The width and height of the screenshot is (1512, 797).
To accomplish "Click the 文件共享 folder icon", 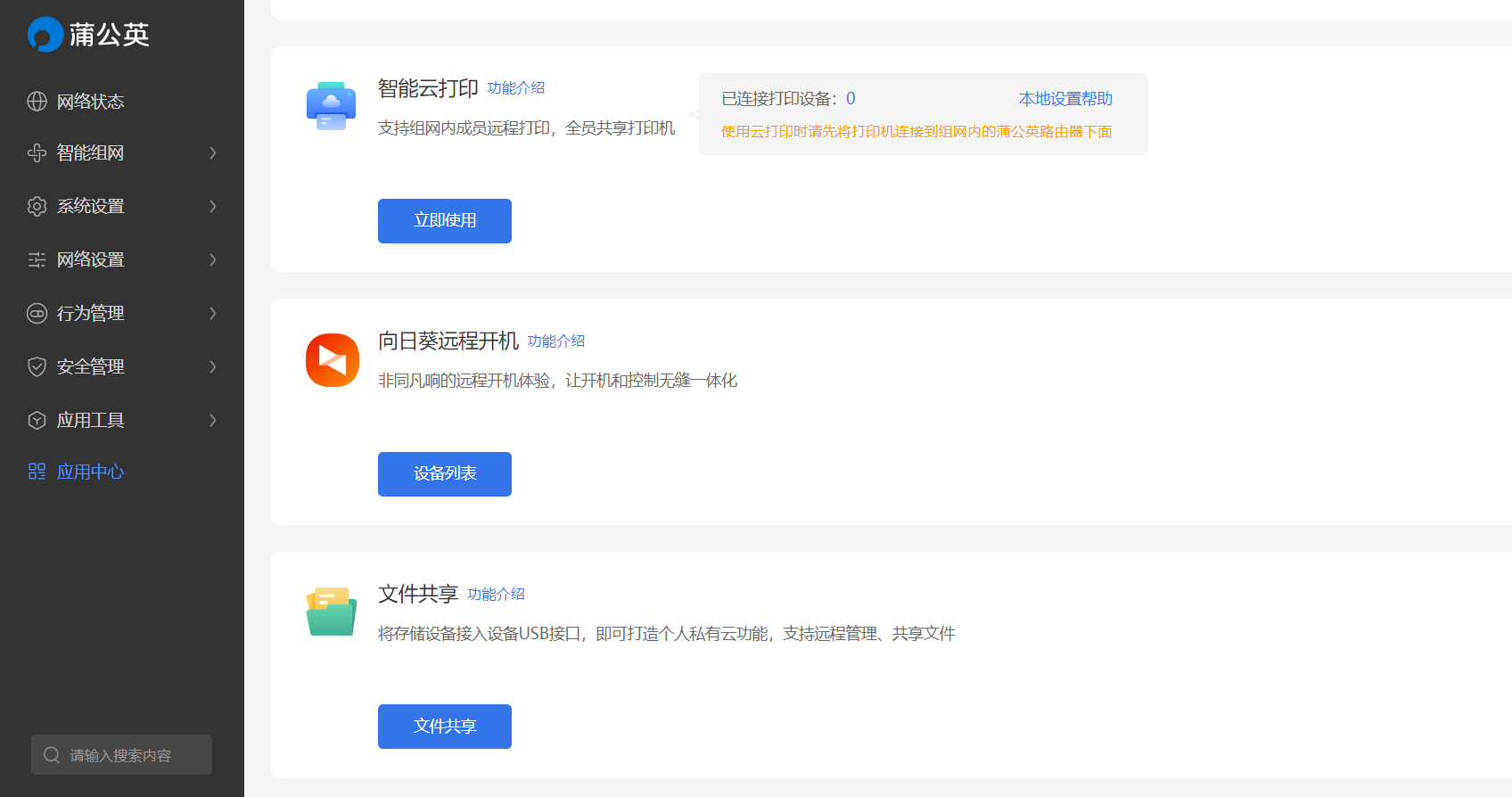I will click(332, 612).
